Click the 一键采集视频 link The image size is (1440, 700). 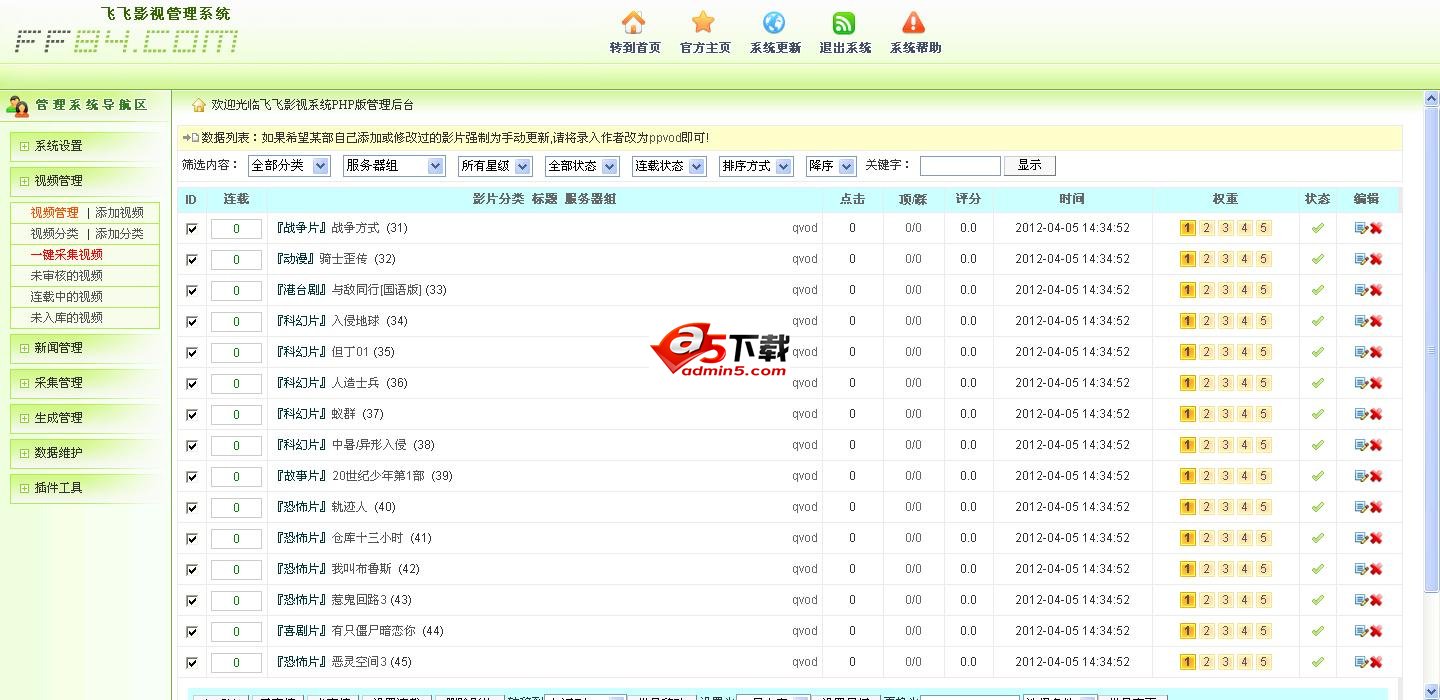[66, 255]
